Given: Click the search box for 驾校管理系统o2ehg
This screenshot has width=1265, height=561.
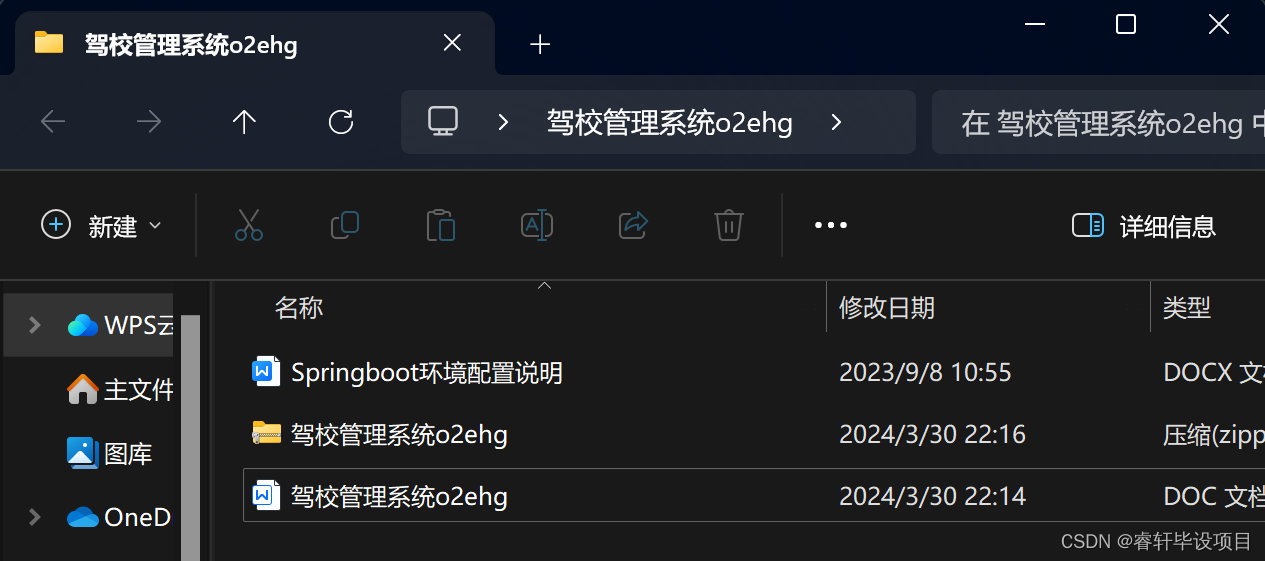Looking at the screenshot, I should tap(1098, 123).
